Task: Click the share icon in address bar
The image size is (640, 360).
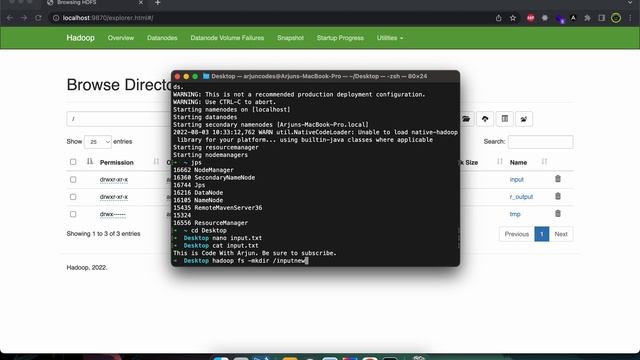Action: point(498,18)
